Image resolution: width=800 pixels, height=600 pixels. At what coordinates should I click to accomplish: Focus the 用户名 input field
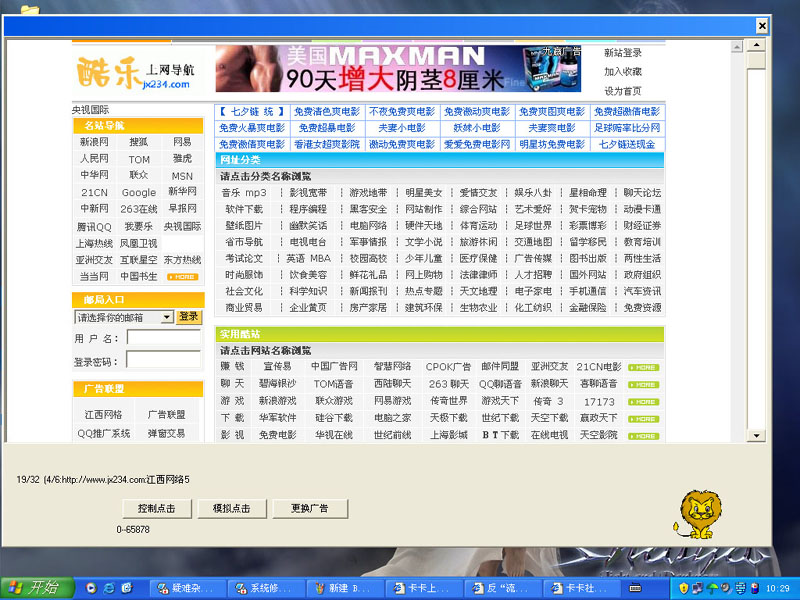pyautogui.click(x=163, y=338)
